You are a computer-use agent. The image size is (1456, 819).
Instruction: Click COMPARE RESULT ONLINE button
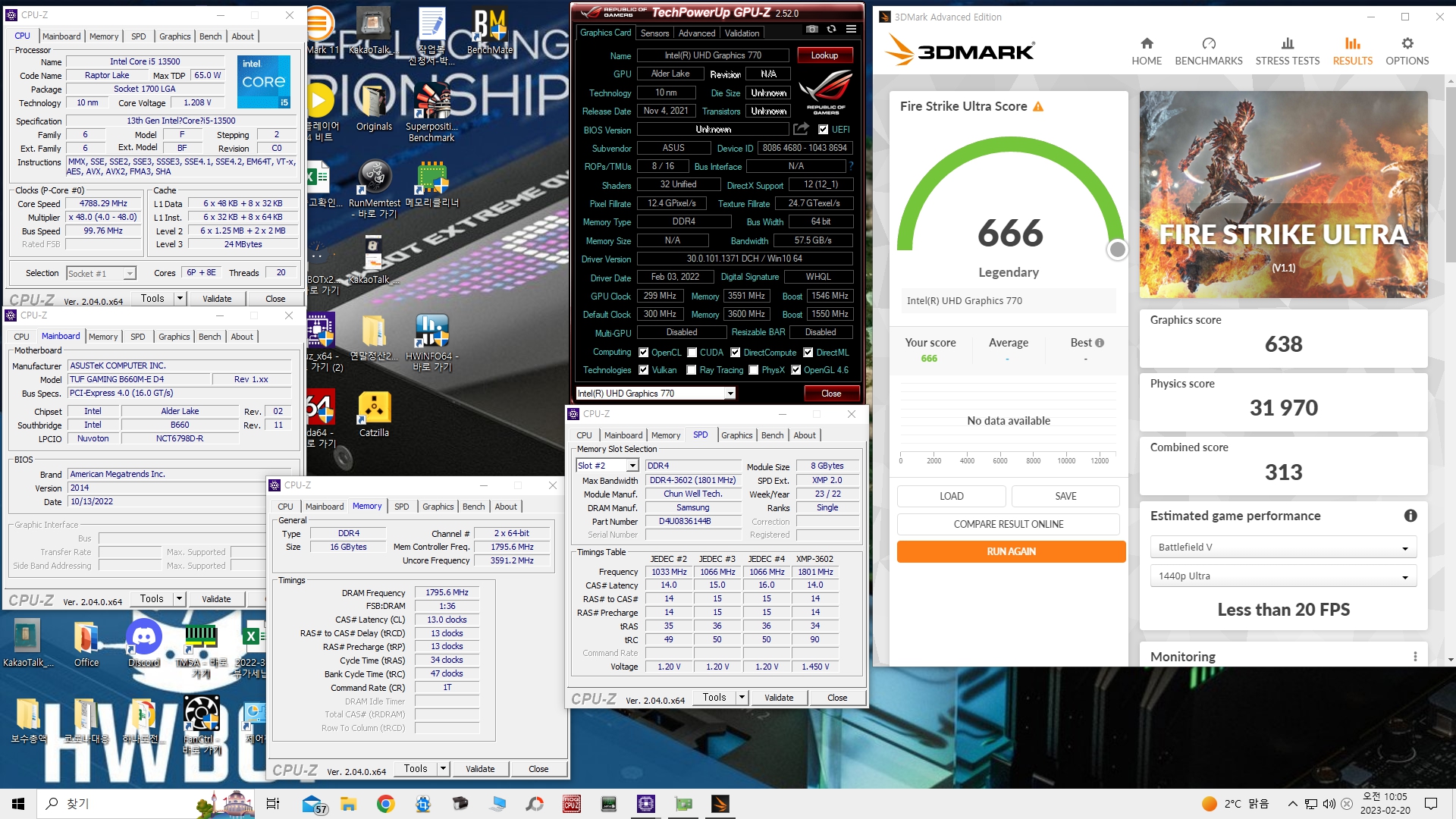[1009, 525]
